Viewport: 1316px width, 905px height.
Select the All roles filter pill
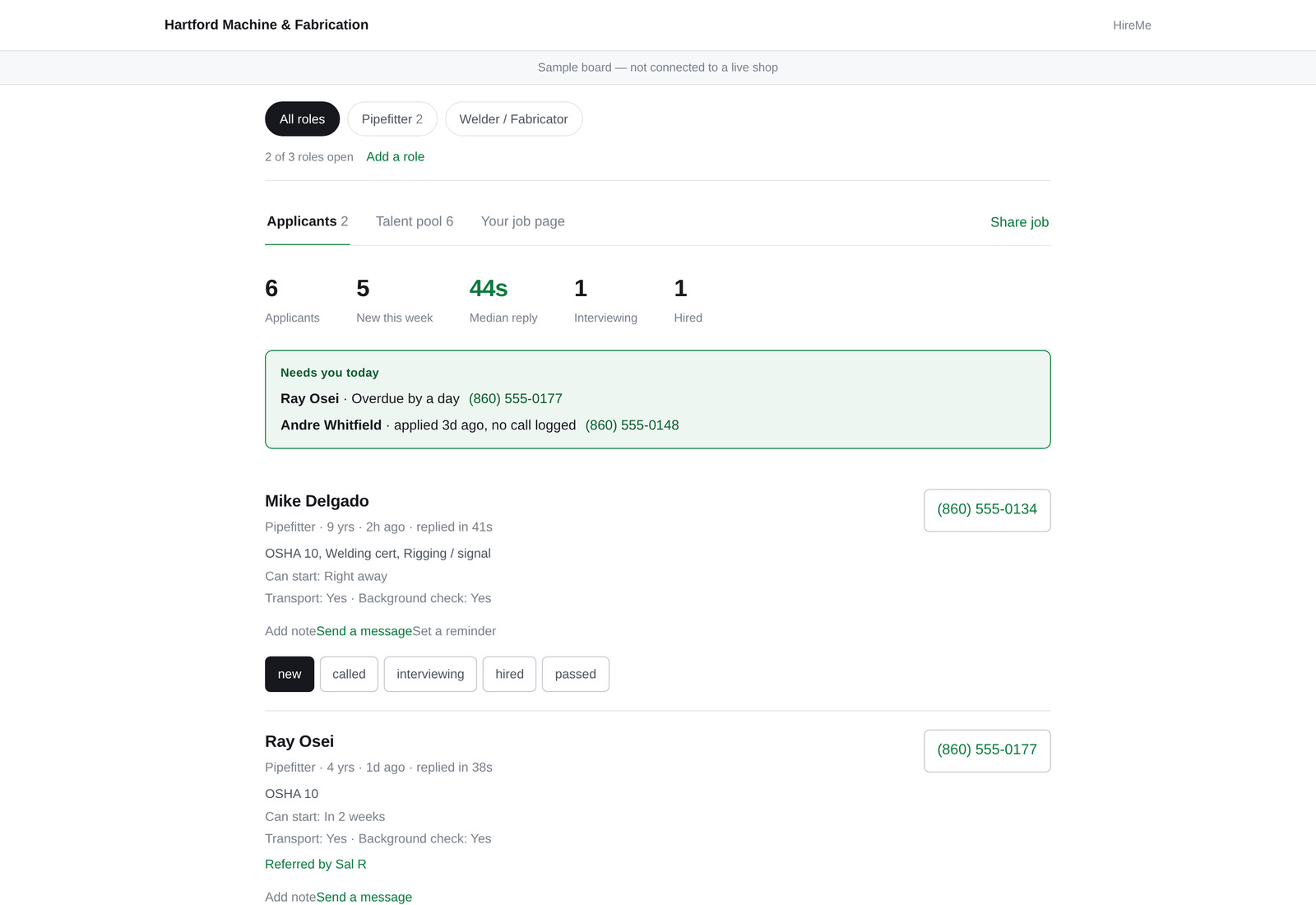tap(302, 119)
